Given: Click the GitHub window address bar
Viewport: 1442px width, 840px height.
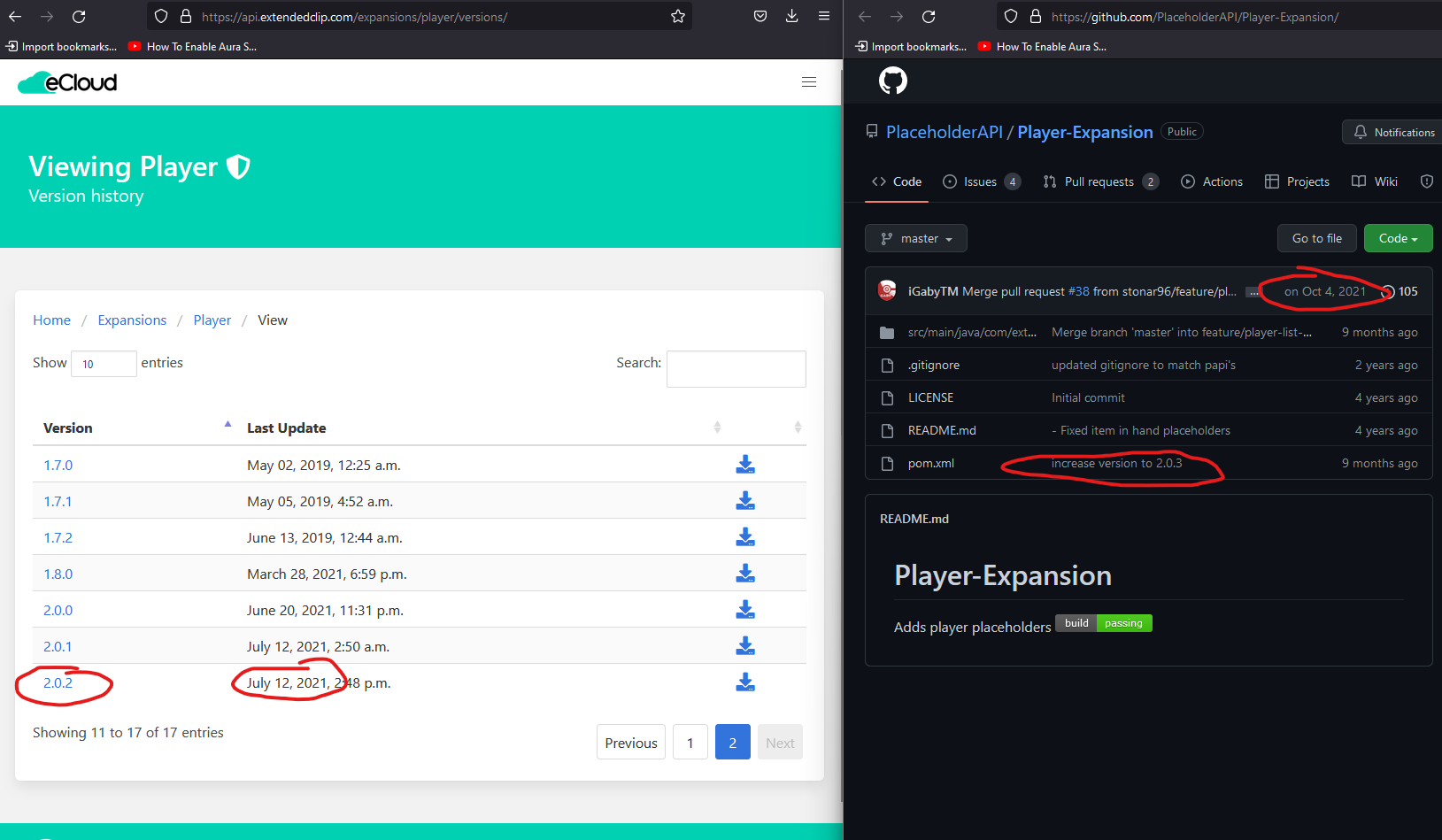Looking at the screenshot, I should (1219, 17).
